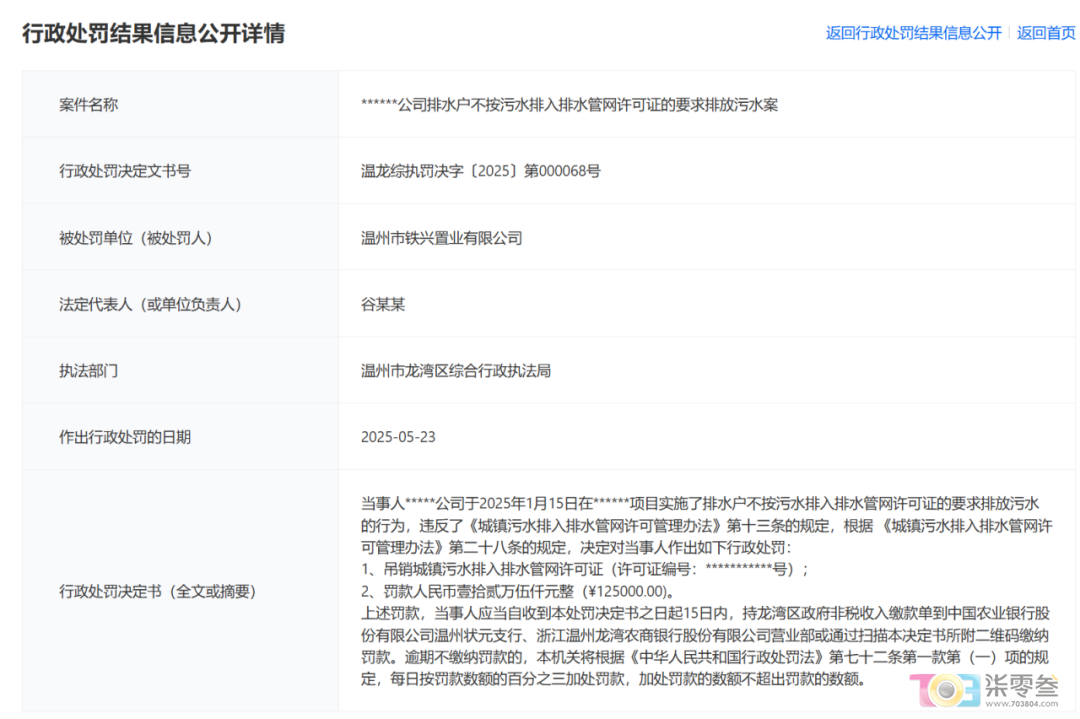Select company name 温州市铁兴置业有限公司
Viewport: 1080px width, 719px height.
pyautogui.click(x=442, y=238)
